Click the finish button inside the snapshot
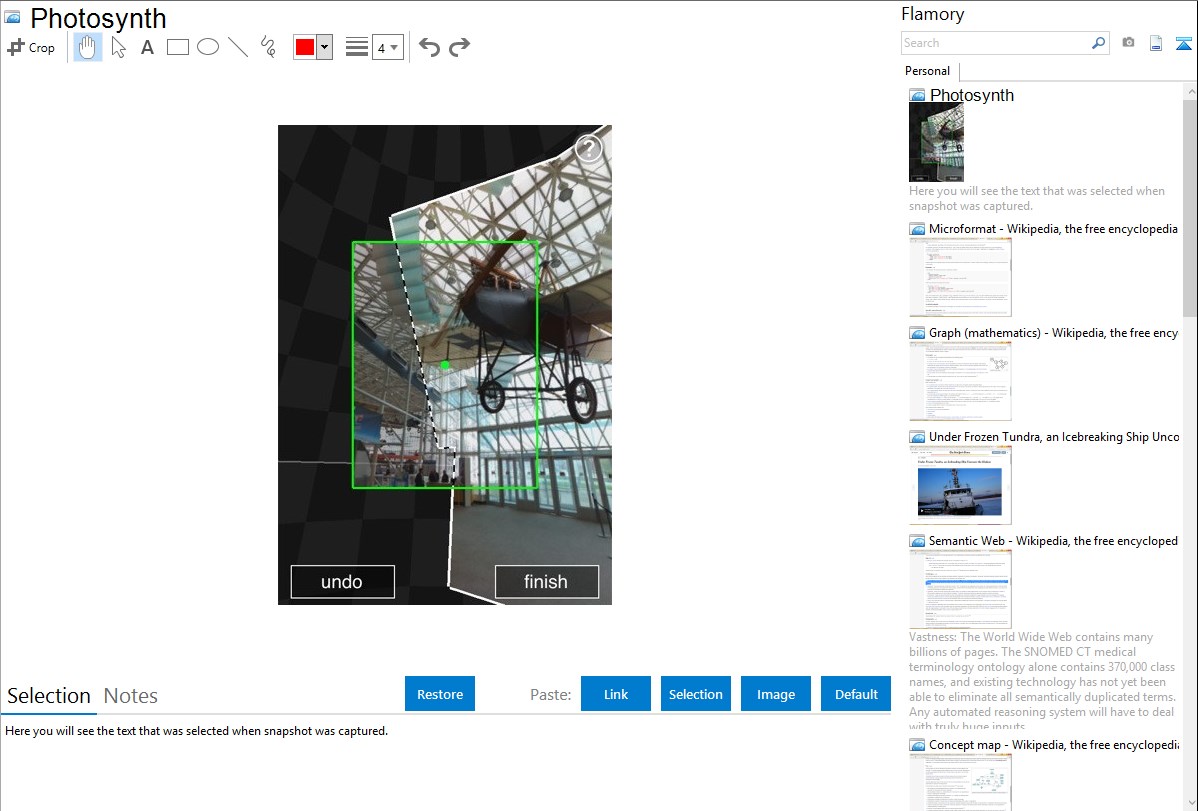Image resolution: width=1198 pixels, height=811 pixels. pos(546,582)
